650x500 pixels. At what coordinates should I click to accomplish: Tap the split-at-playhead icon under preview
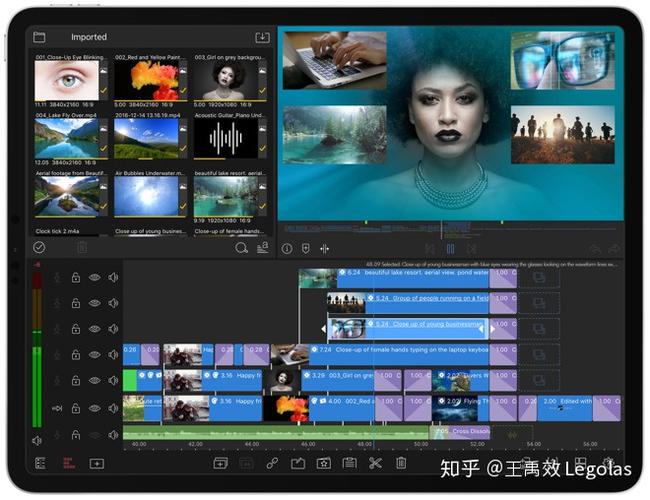pyautogui.click(x=324, y=249)
